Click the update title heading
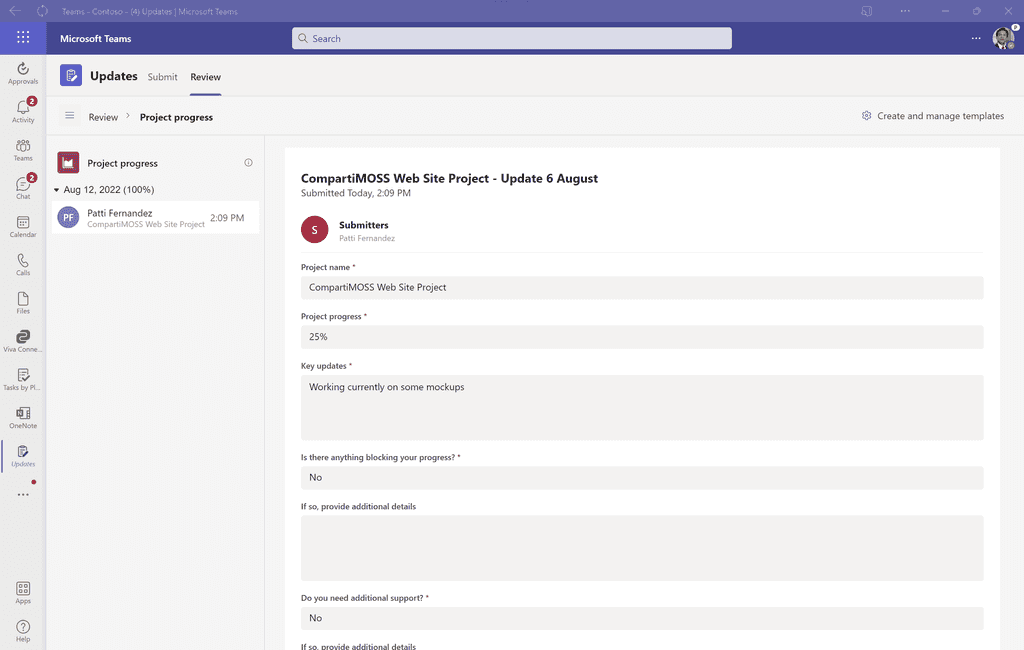Screen dimensions: 1024x650 449,178
